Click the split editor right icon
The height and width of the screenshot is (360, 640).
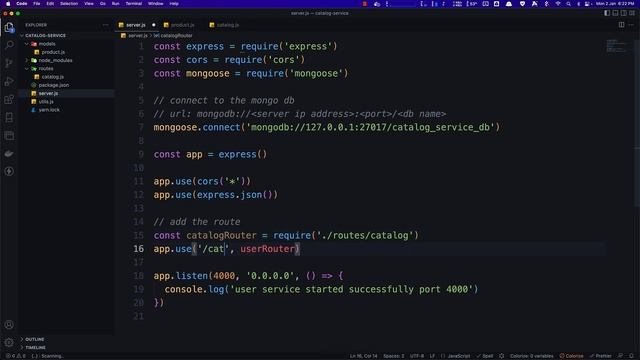(x=621, y=25)
